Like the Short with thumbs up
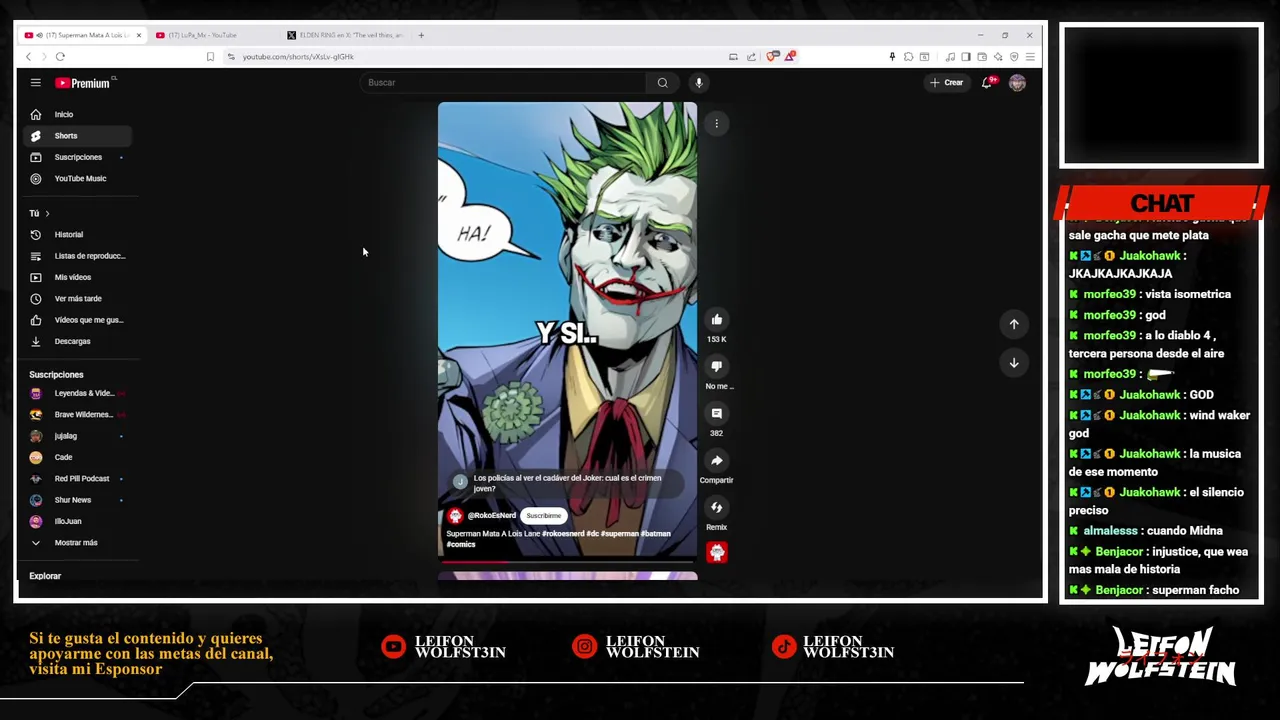This screenshot has width=1280, height=720. pos(716,320)
